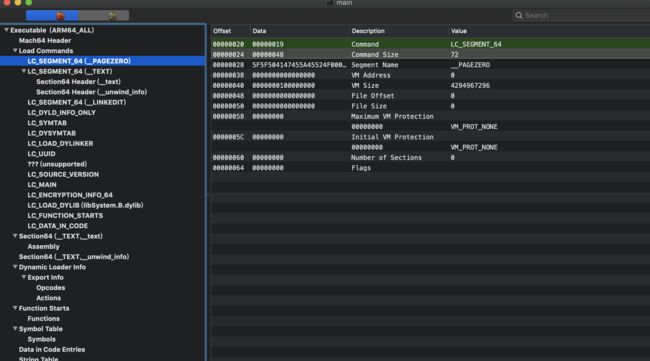
Task: Collapse the Symbol Table node
Action: click(15, 329)
